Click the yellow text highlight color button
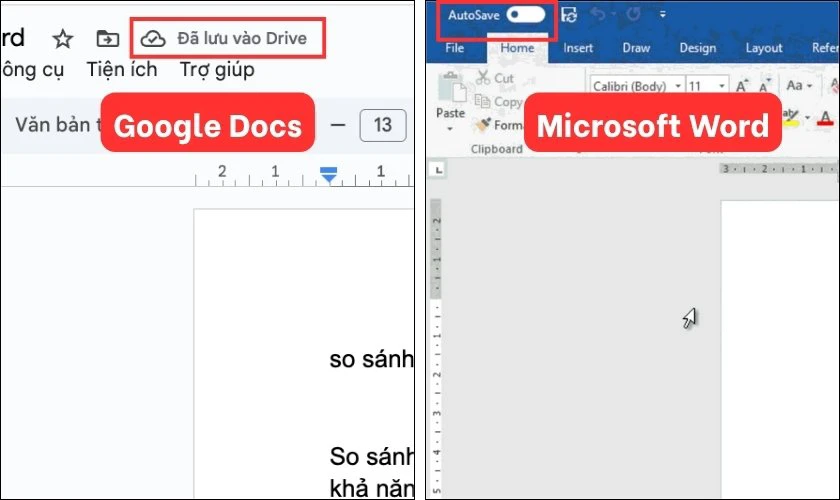Screen dimensions: 840x500 coord(791,117)
